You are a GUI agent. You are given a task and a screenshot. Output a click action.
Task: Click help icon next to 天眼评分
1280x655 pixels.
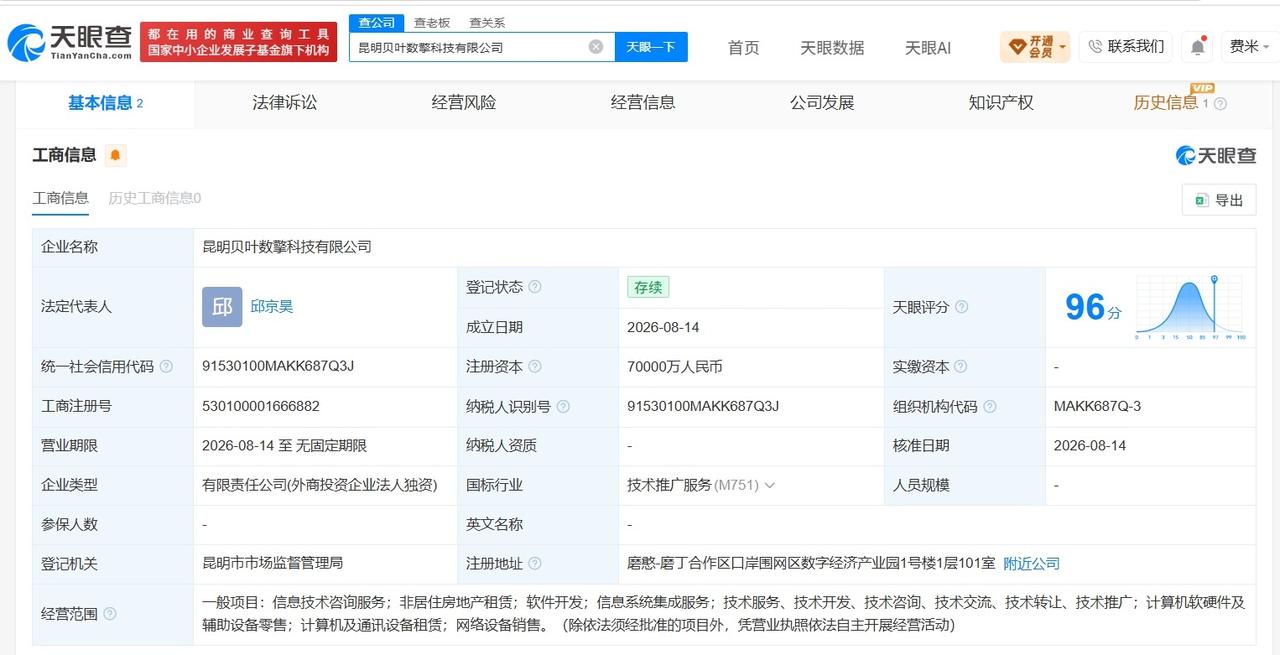(961, 307)
